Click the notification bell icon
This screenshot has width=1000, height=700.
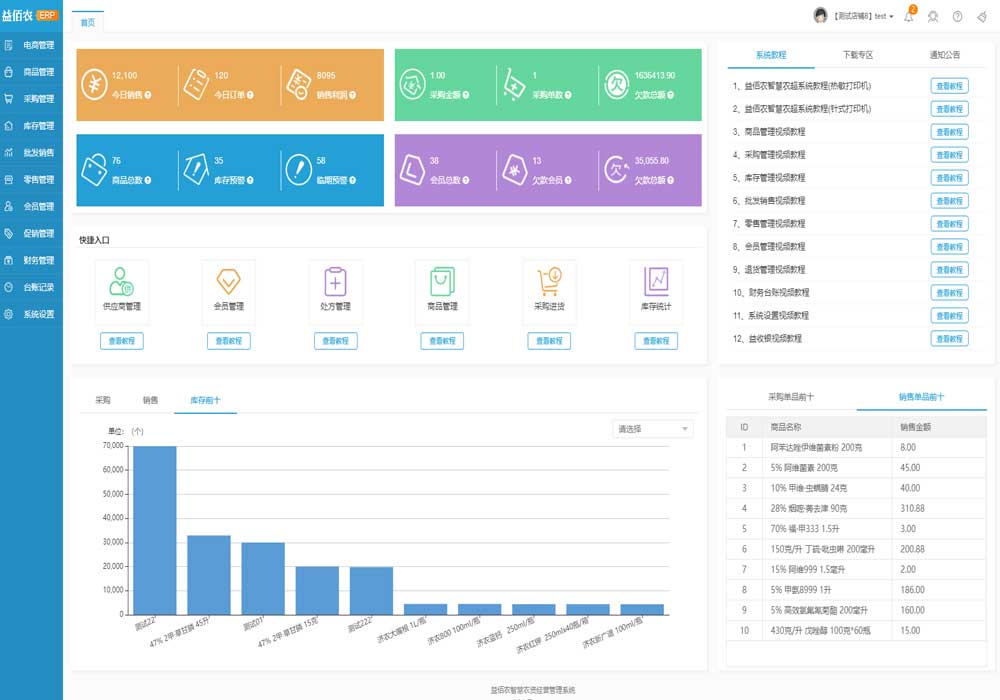[x=908, y=16]
